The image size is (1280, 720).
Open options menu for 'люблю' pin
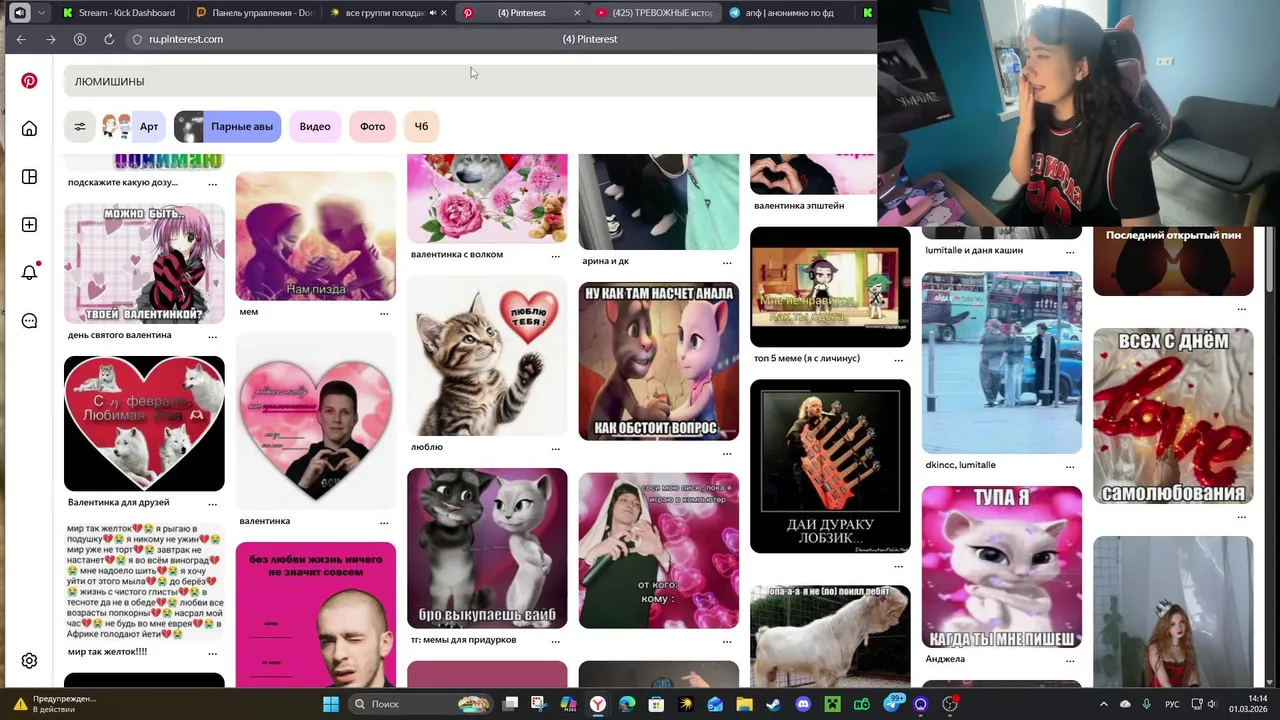pos(555,448)
